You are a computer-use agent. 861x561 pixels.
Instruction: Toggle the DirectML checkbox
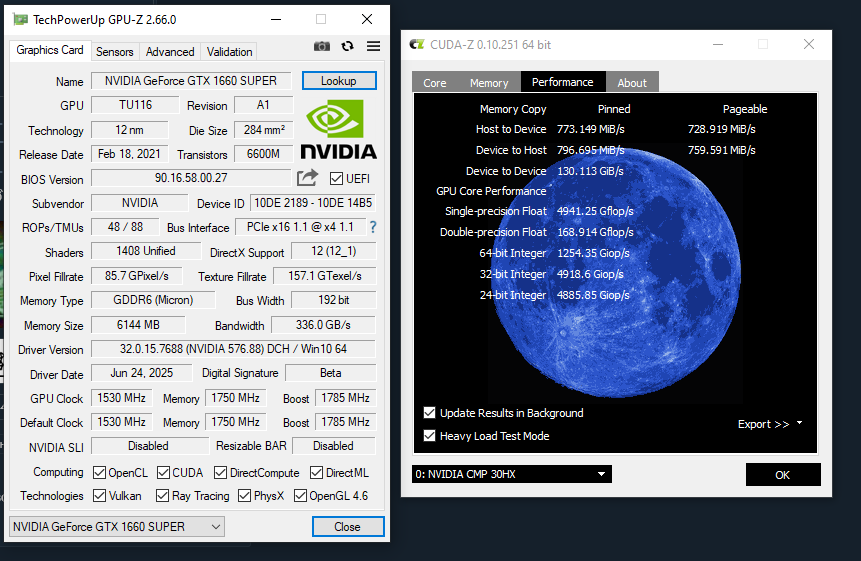(316, 473)
